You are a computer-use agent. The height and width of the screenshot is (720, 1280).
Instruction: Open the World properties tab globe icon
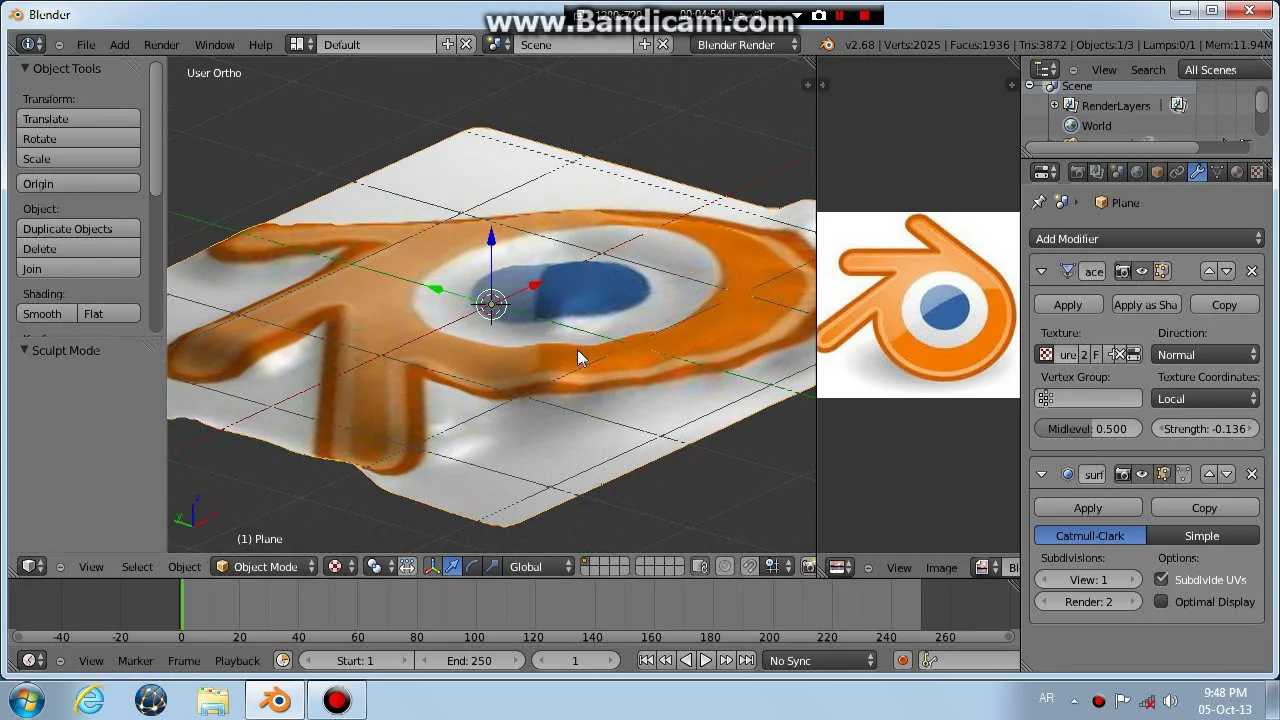[1137, 172]
